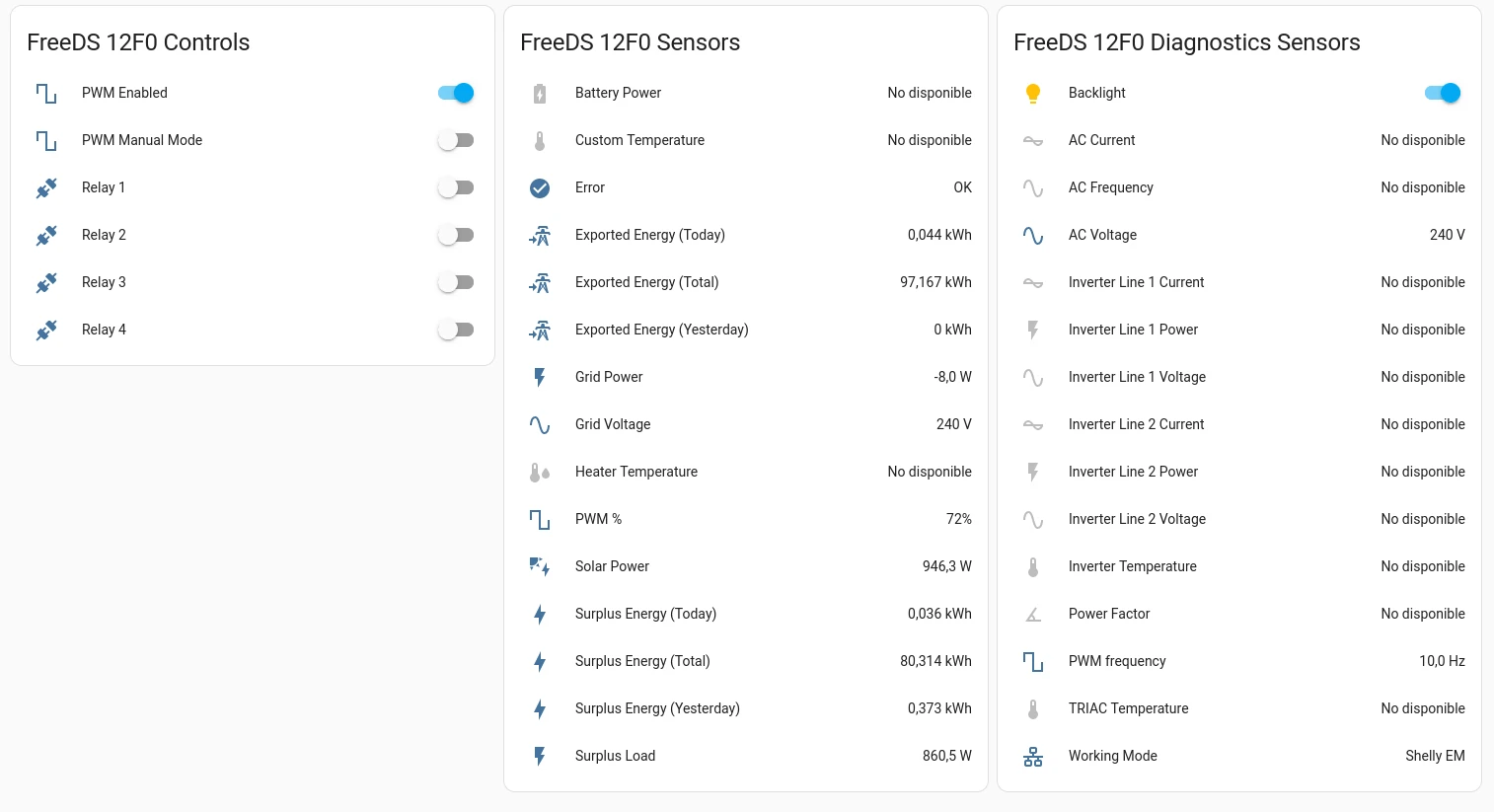This screenshot has width=1494, height=812.
Task: Click the Working Mode network icon
Action: (1033, 756)
